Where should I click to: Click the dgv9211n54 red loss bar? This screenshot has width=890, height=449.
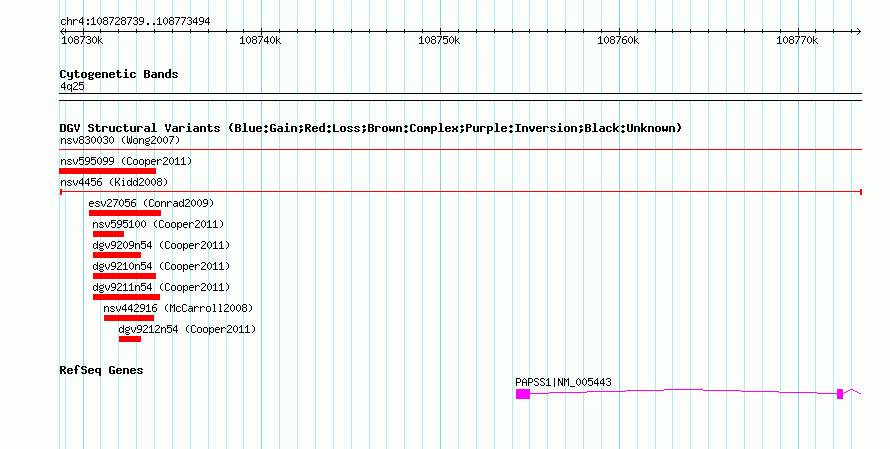click(127, 297)
